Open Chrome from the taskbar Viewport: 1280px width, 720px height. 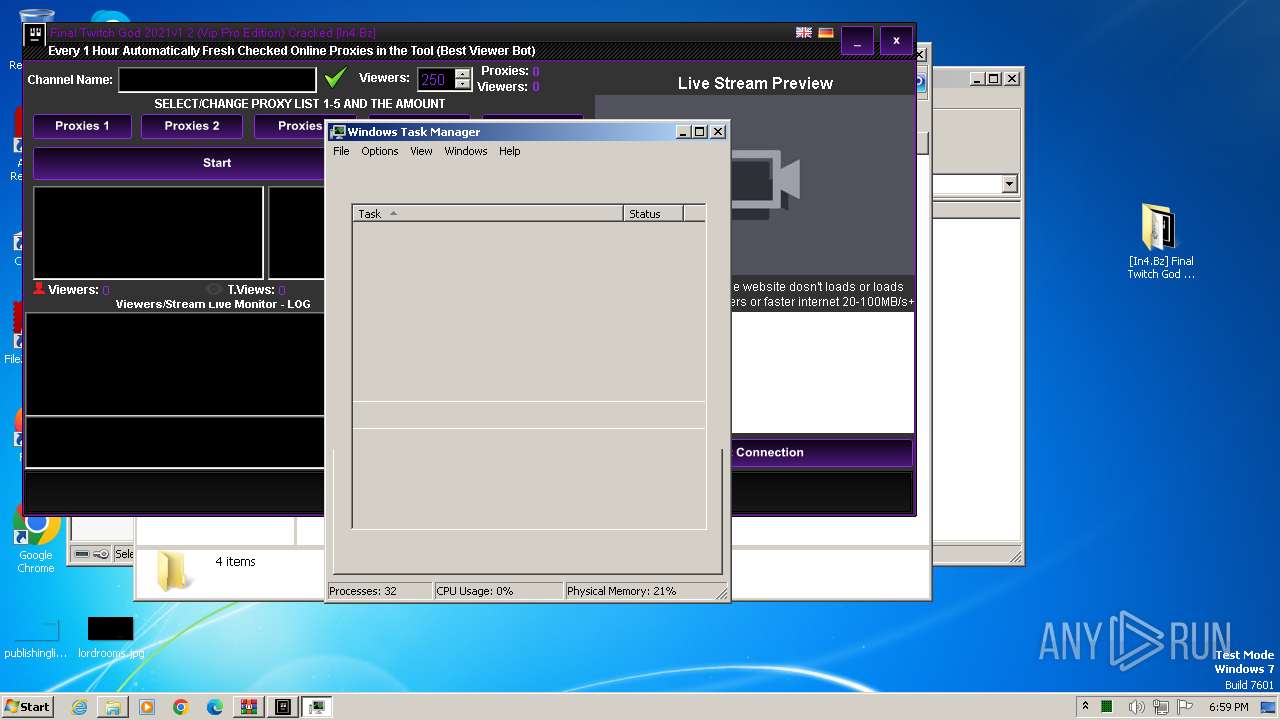click(181, 707)
